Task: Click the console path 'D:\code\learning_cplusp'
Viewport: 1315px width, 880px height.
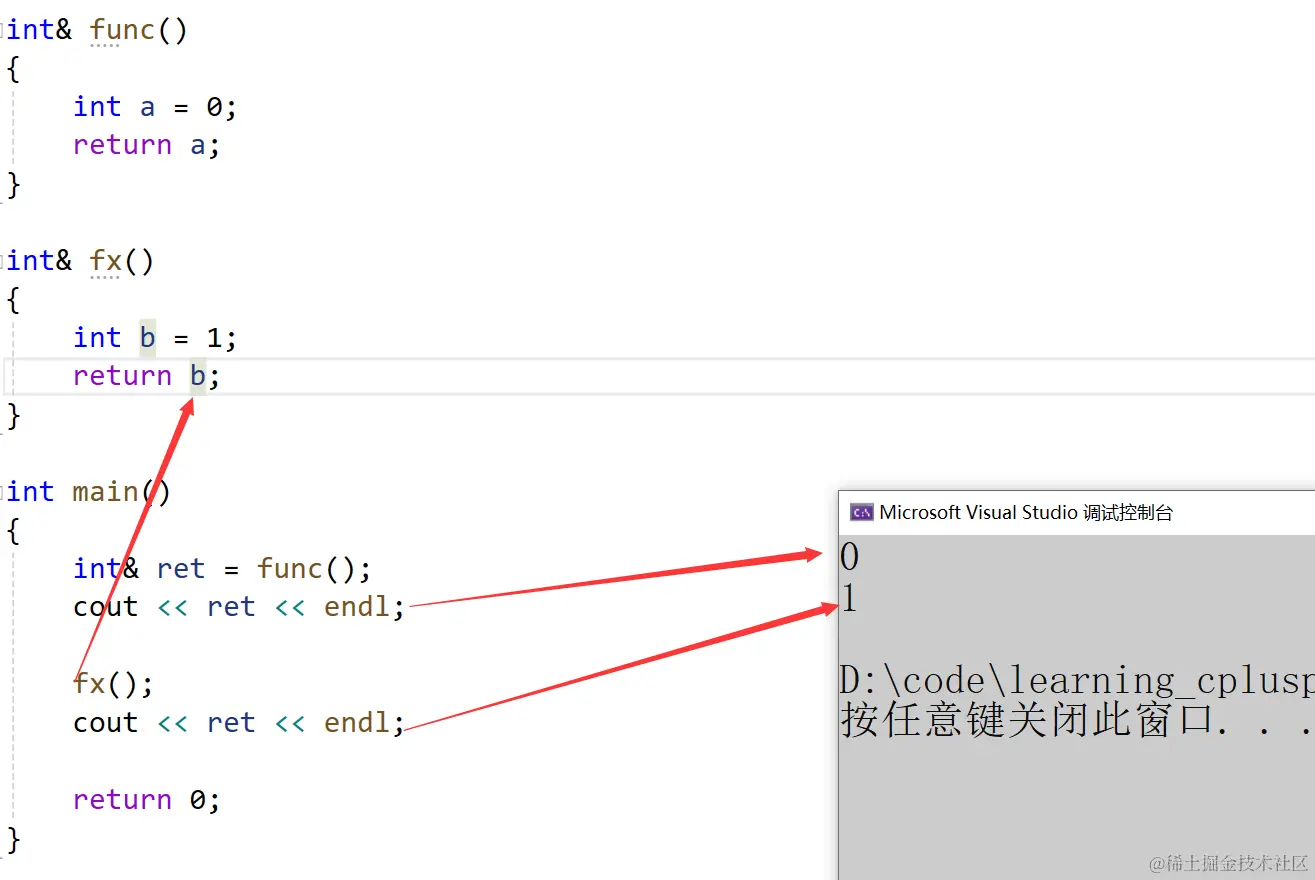Action: pyautogui.click(x=1077, y=681)
